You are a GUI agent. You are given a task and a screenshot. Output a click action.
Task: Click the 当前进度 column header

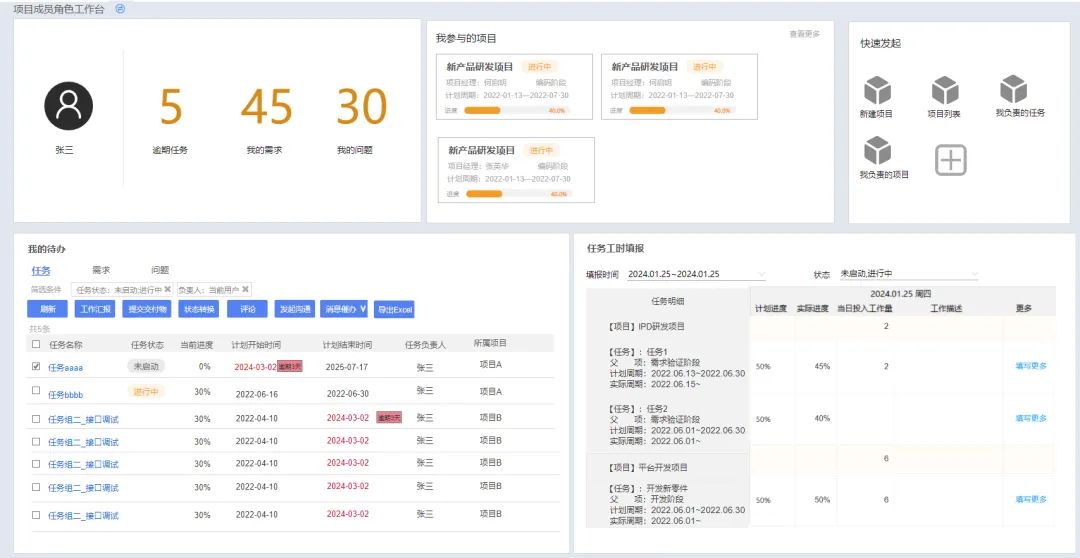tap(196, 345)
